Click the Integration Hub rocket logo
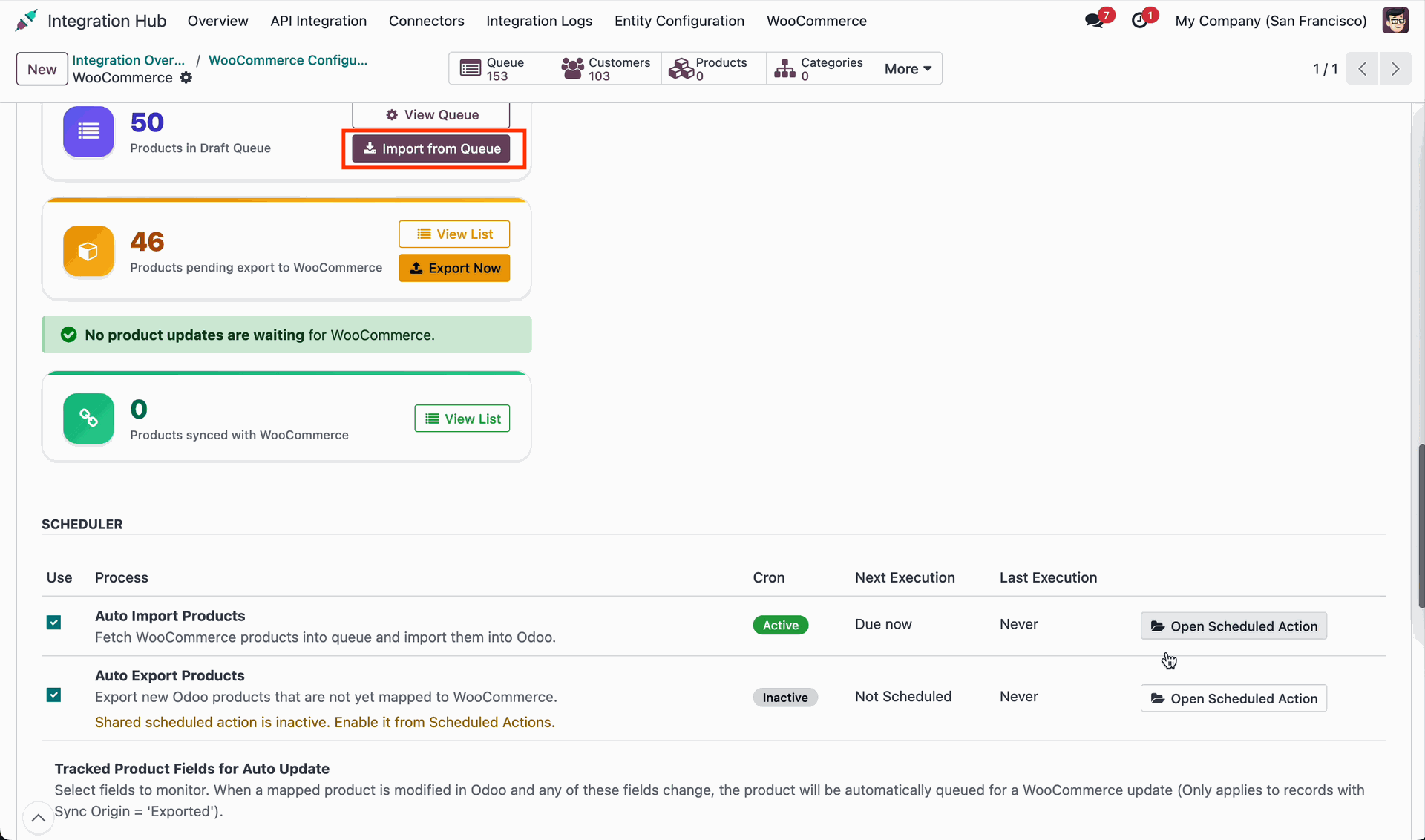The image size is (1425, 840). [x=26, y=21]
